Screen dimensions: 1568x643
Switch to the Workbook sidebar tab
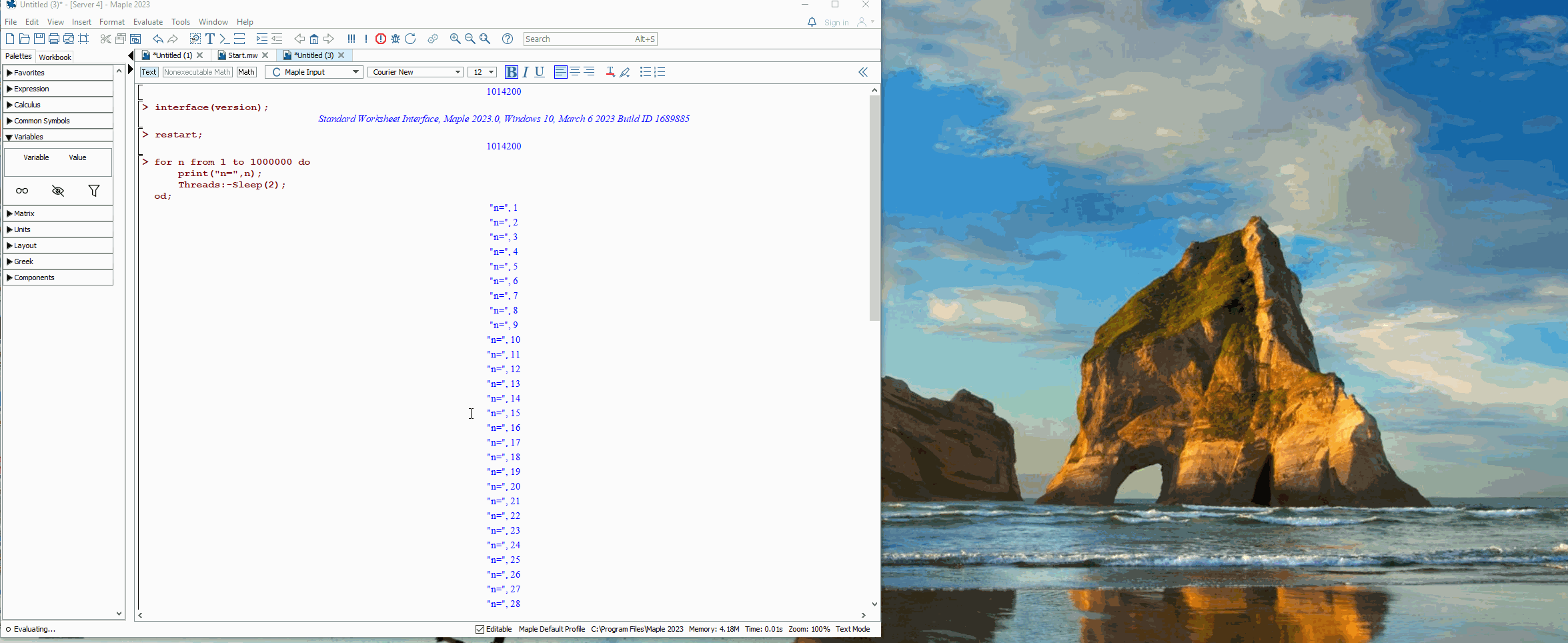pos(55,57)
